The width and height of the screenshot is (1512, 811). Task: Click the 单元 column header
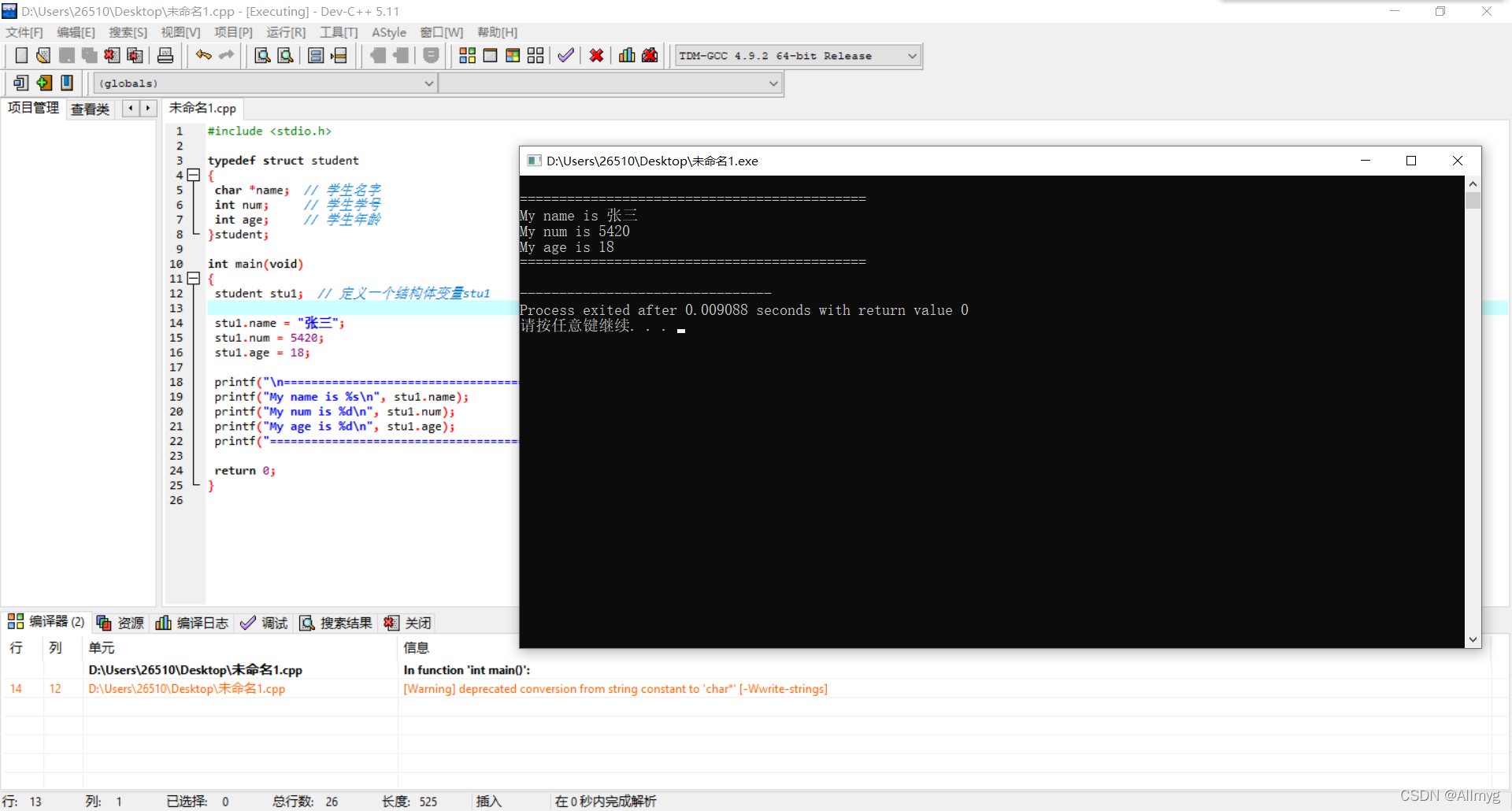click(x=102, y=648)
